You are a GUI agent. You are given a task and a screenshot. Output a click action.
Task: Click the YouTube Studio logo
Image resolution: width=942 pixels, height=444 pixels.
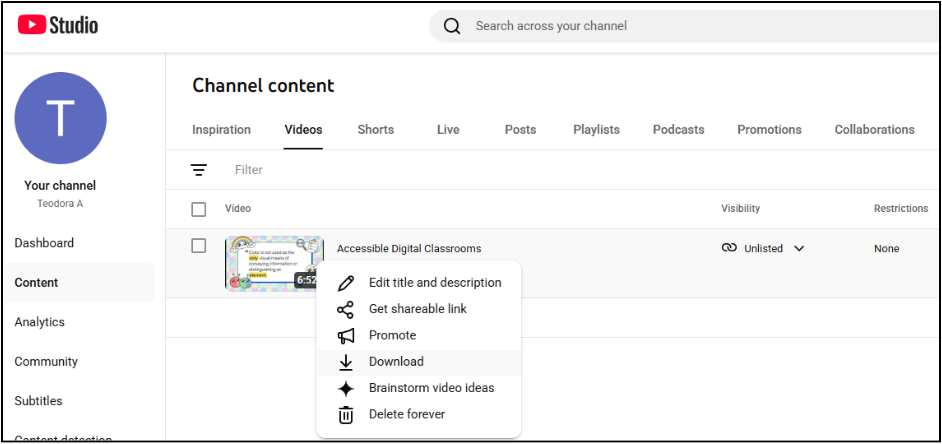pyautogui.click(x=58, y=26)
